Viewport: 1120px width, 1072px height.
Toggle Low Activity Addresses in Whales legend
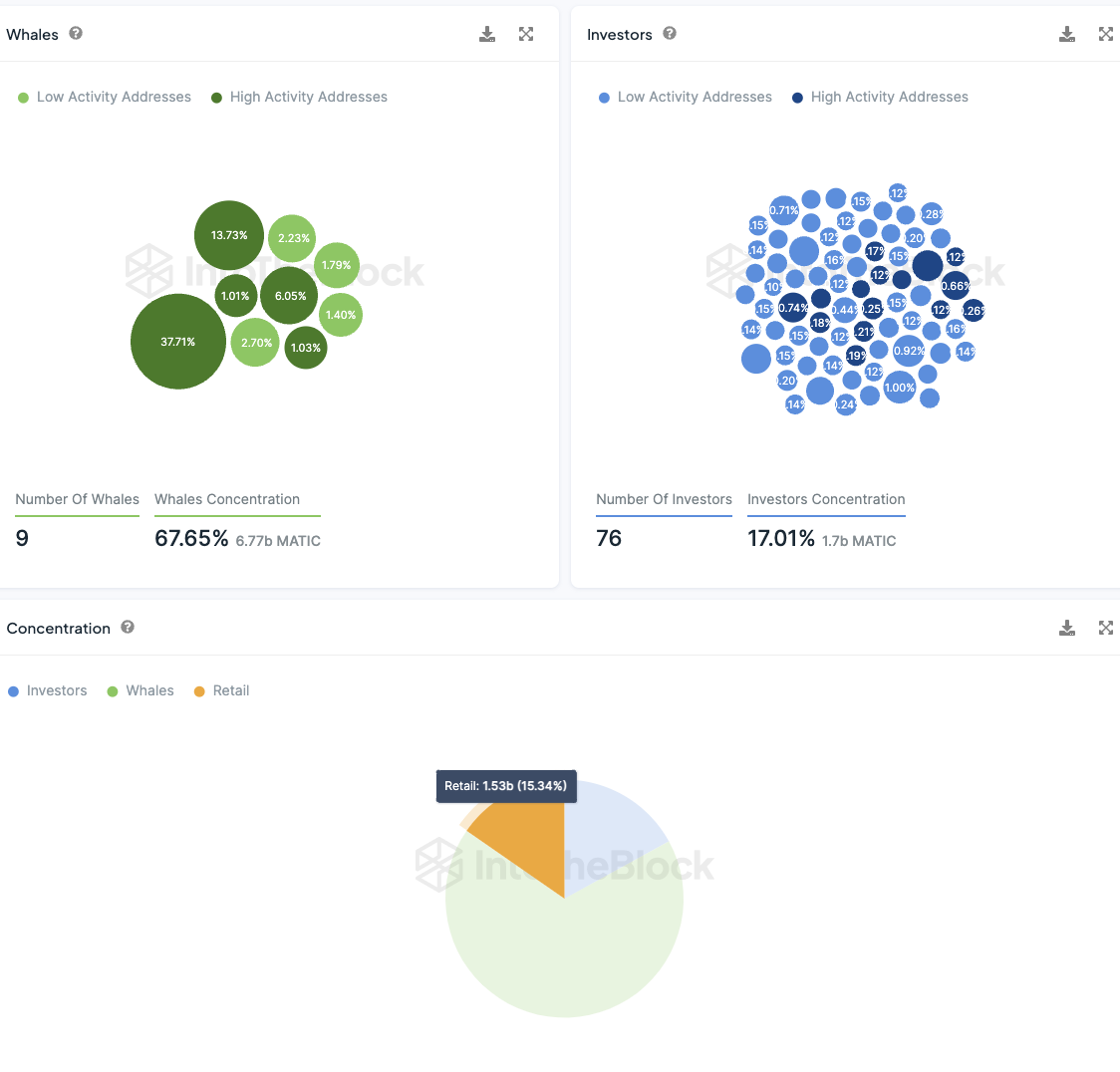pos(105,97)
